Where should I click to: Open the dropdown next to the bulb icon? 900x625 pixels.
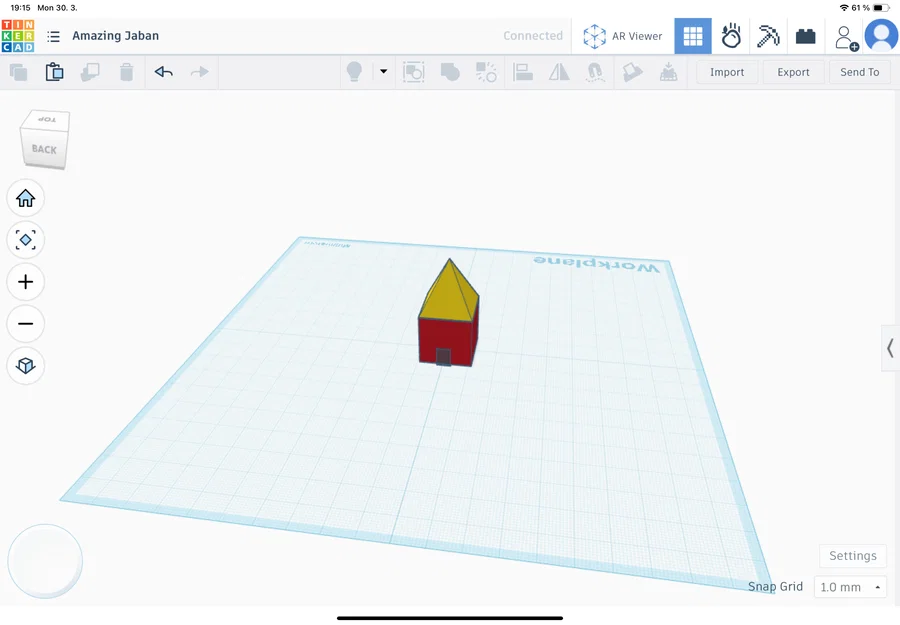click(383, 71)
